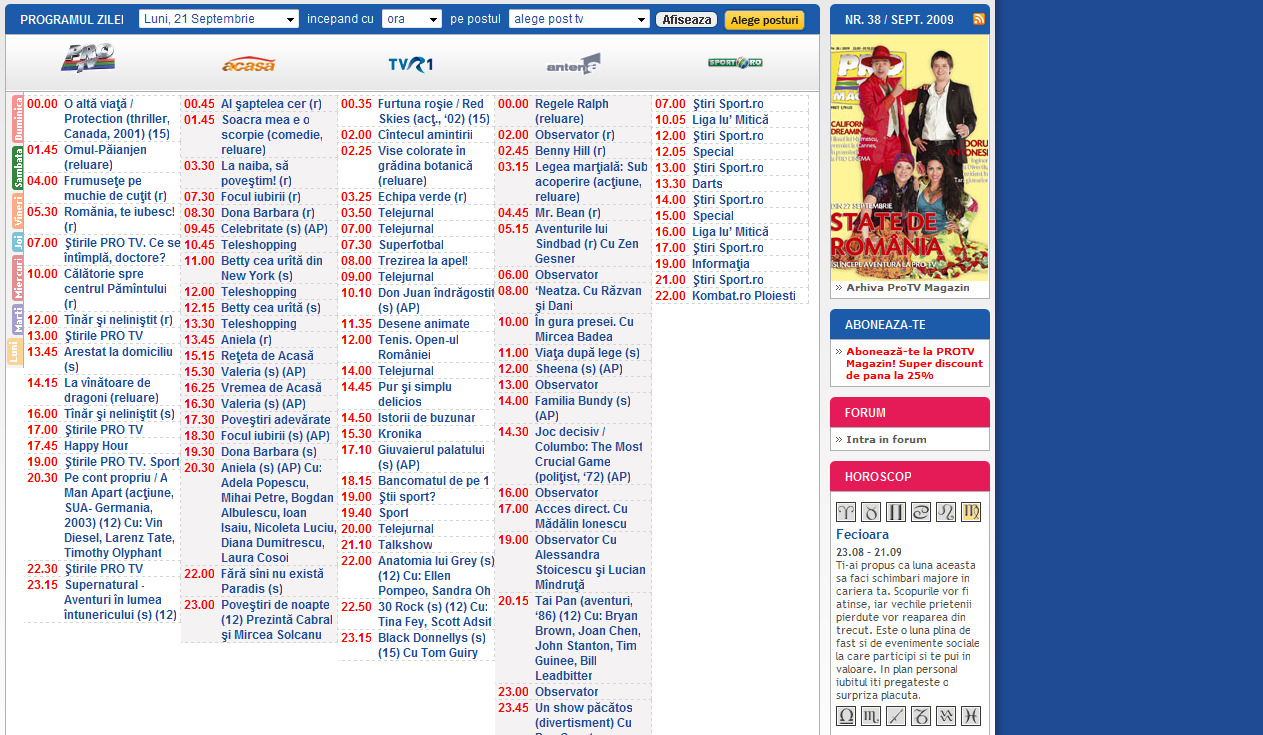Open the 'alege post tv' channel dropdown
1263x735 pixels.
click(x=579, y=19)
